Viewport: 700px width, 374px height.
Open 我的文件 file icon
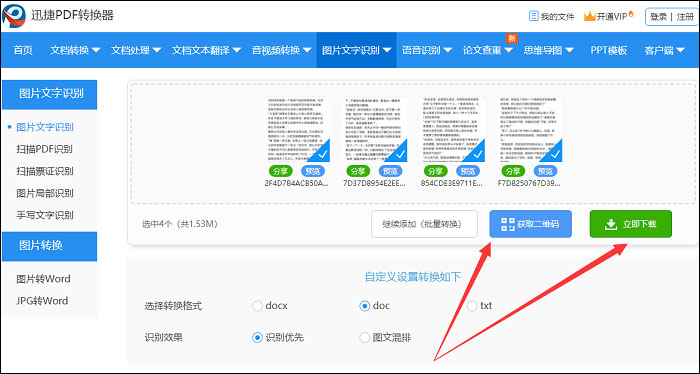(x=533, y=17)
